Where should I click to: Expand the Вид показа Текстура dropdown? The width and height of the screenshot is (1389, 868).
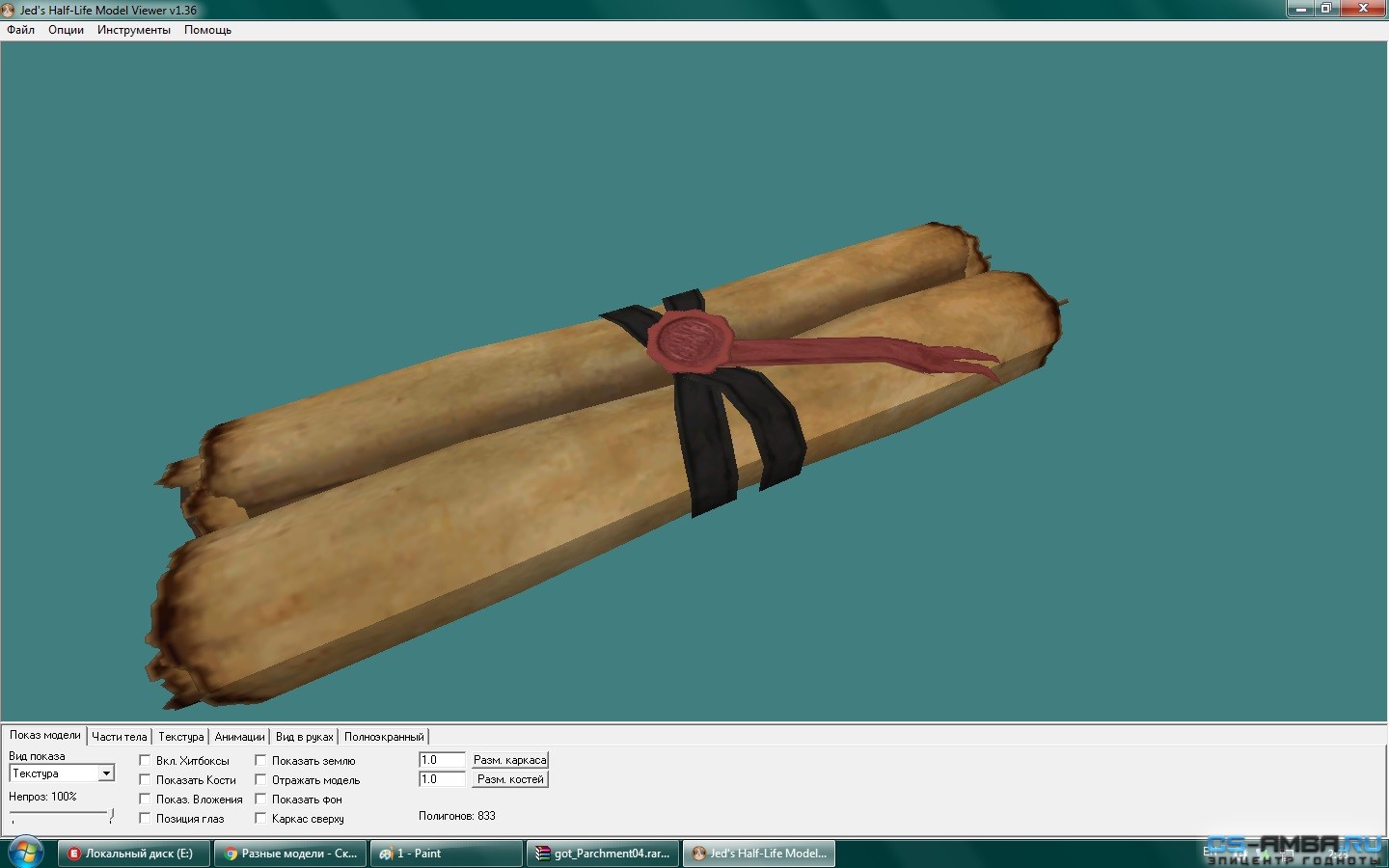tap(106, 773)
